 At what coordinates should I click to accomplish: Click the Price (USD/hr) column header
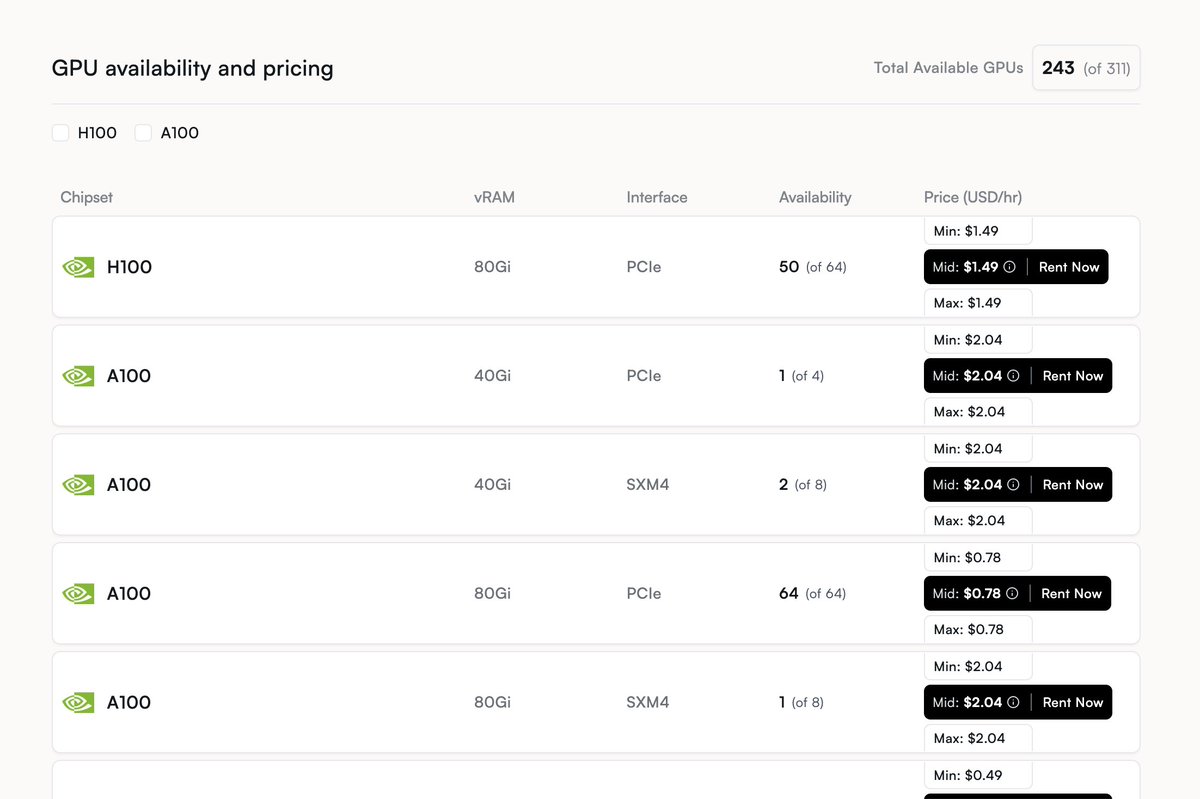[x=973, y=197]
